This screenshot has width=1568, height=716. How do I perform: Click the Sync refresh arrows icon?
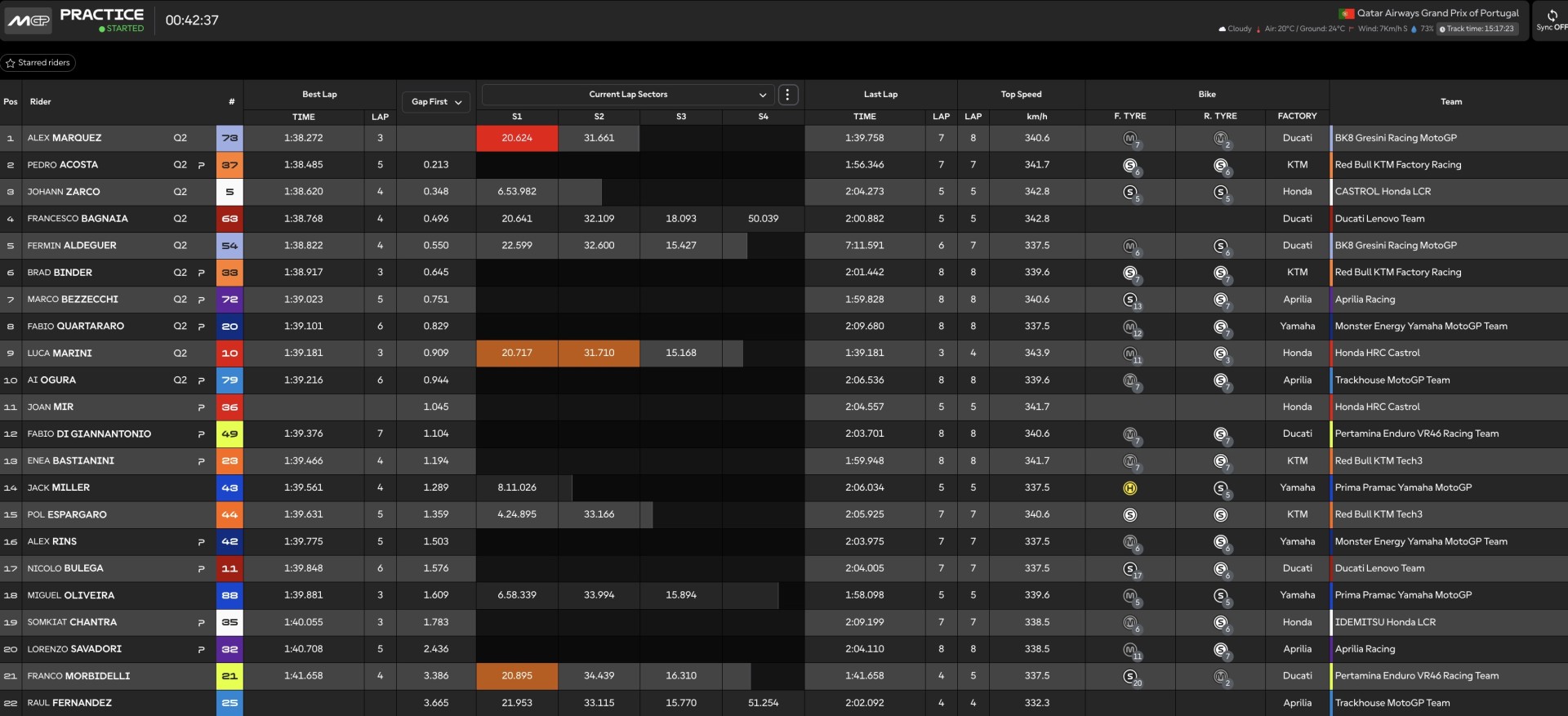tap(1552, 16)
